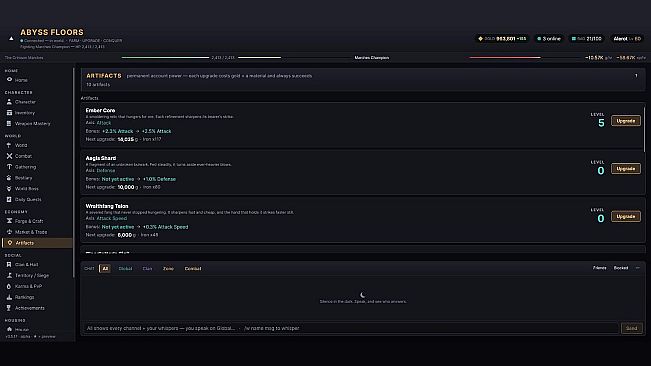
Task: Go to Weapon Mastery label
Action: pyautogui.click(x=32, y=124)
